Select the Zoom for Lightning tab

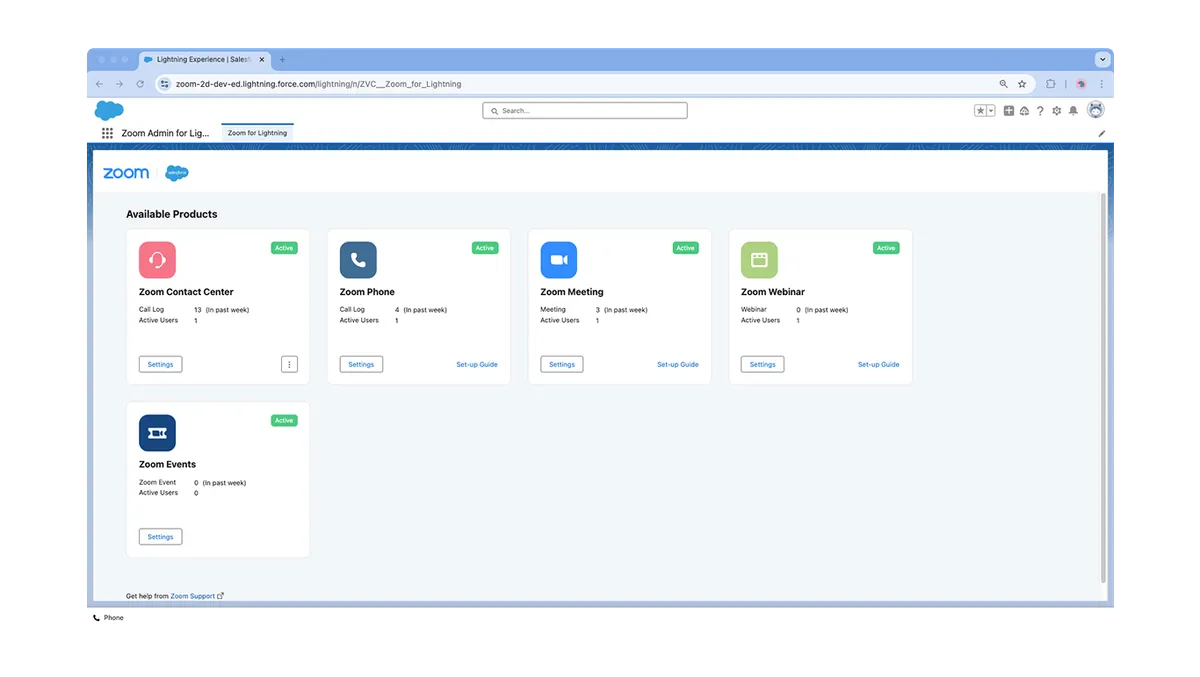(257, 133)
